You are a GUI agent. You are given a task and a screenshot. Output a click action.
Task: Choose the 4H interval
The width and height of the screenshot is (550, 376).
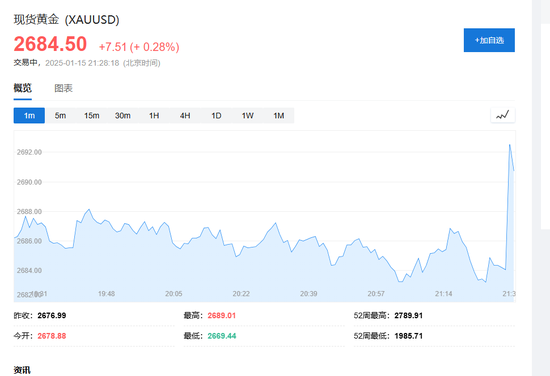pyautogui.click(x=185, y=115)
